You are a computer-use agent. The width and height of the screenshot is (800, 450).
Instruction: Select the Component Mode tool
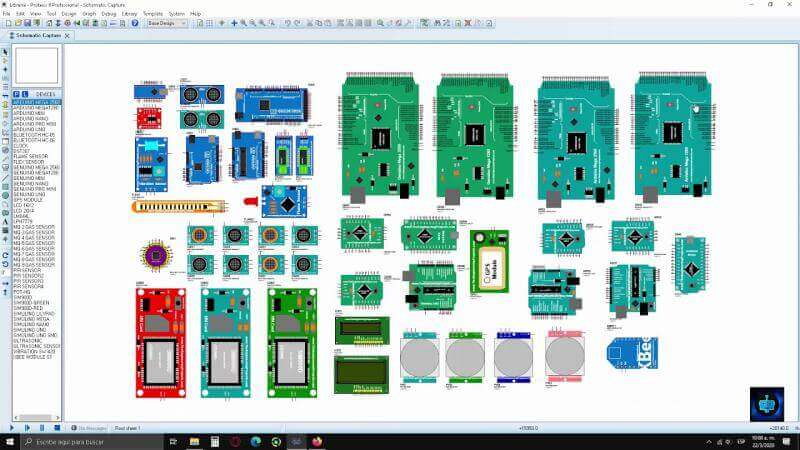coord(5,60)
